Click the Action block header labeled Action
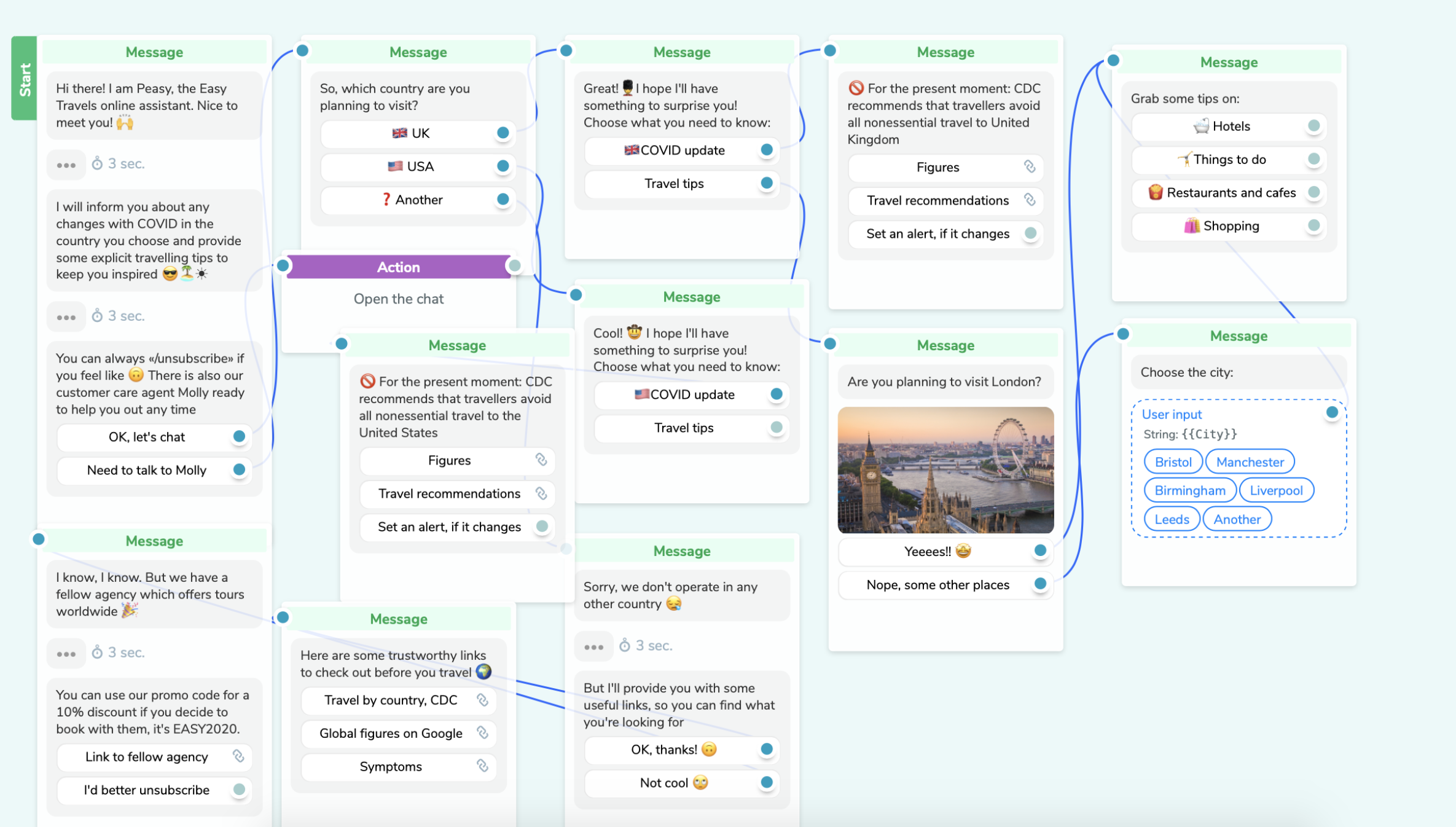Image resolution: width=1456 pixels, height=827 pixels. [399, 267]
